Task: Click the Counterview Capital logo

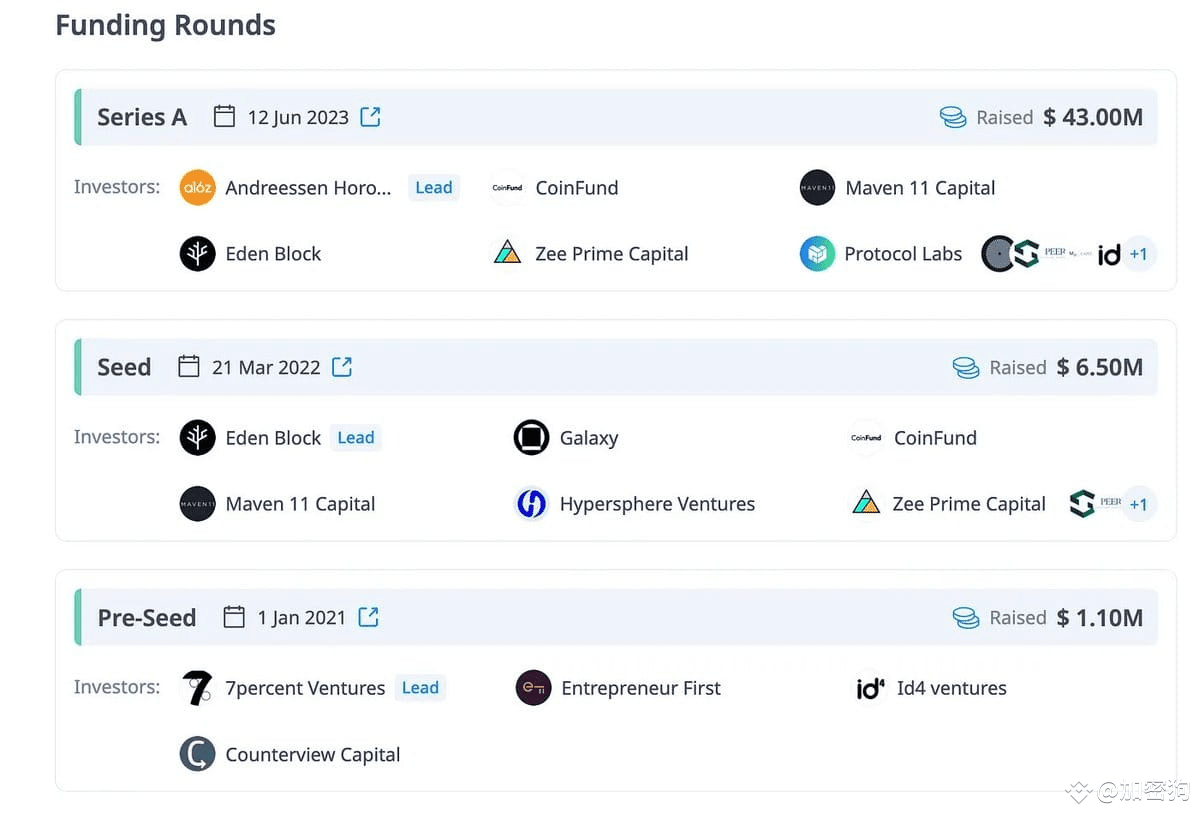Action: 198,754
